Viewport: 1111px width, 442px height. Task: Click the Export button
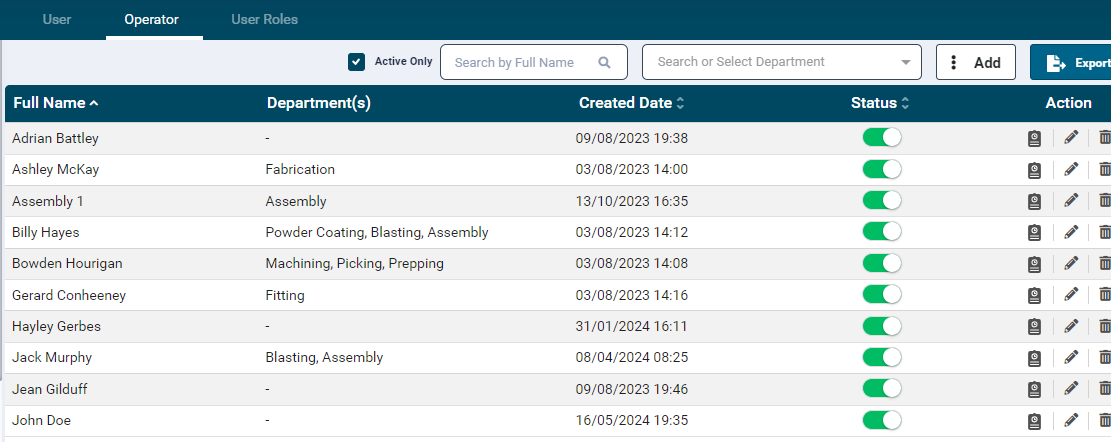point(1075,62)
